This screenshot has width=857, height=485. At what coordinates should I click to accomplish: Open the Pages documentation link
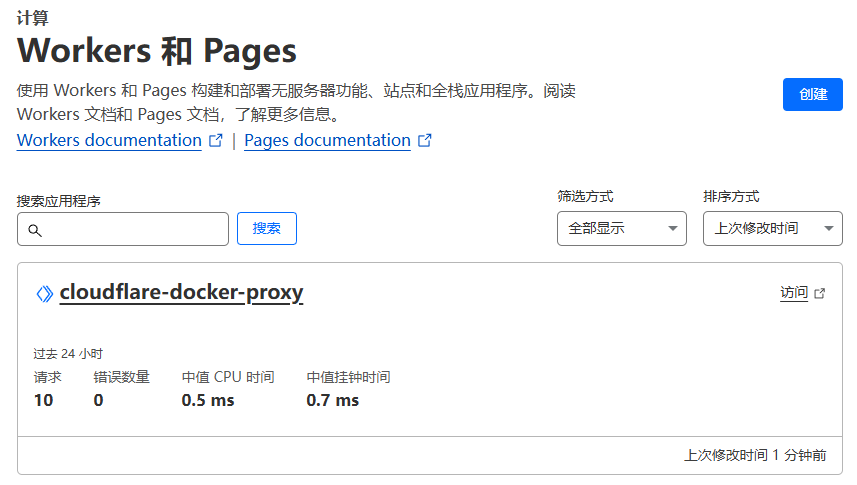[327, 141]
